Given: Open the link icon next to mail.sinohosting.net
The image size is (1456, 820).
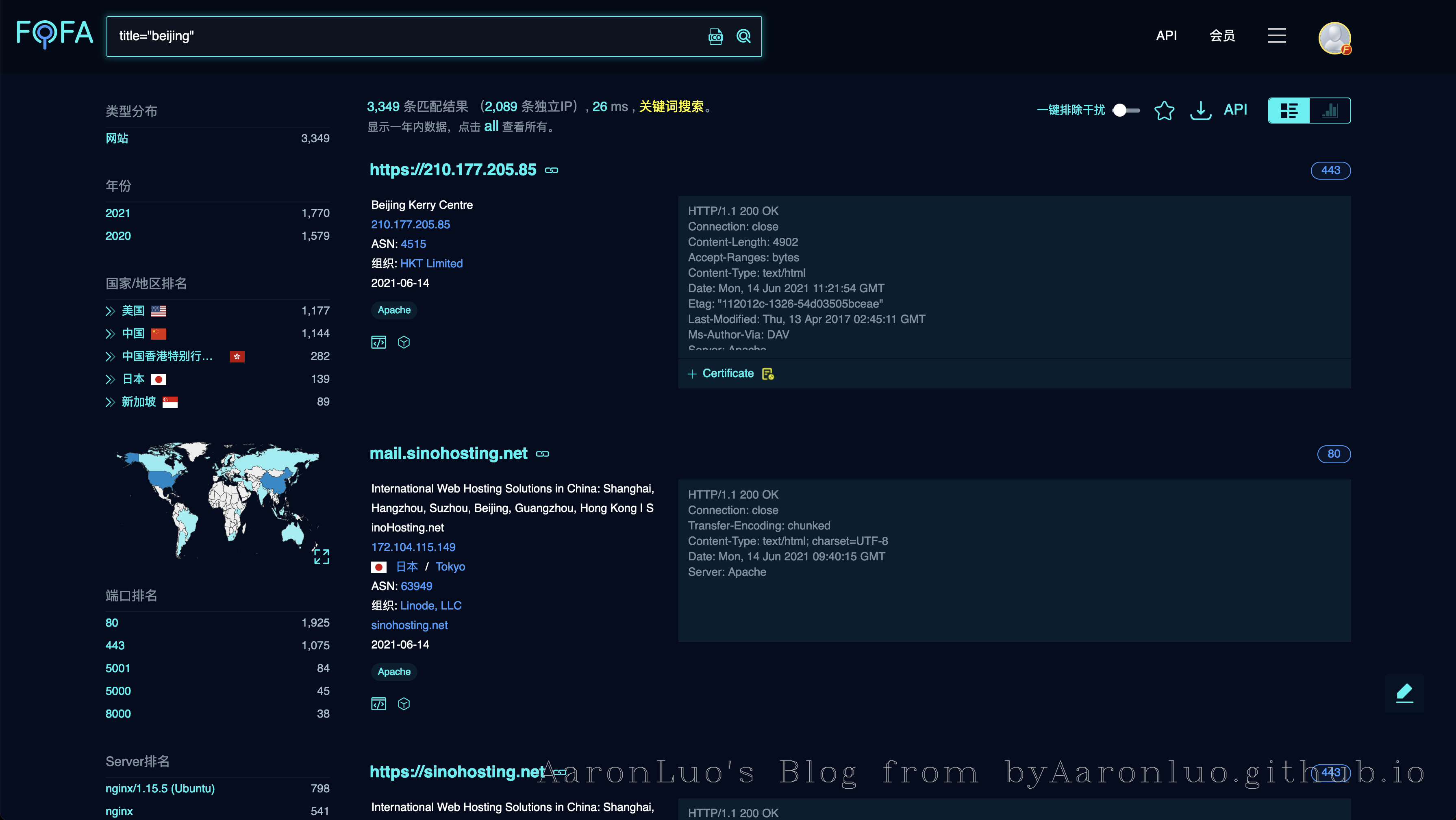Looking at the screenshot, I should point(542,454).
